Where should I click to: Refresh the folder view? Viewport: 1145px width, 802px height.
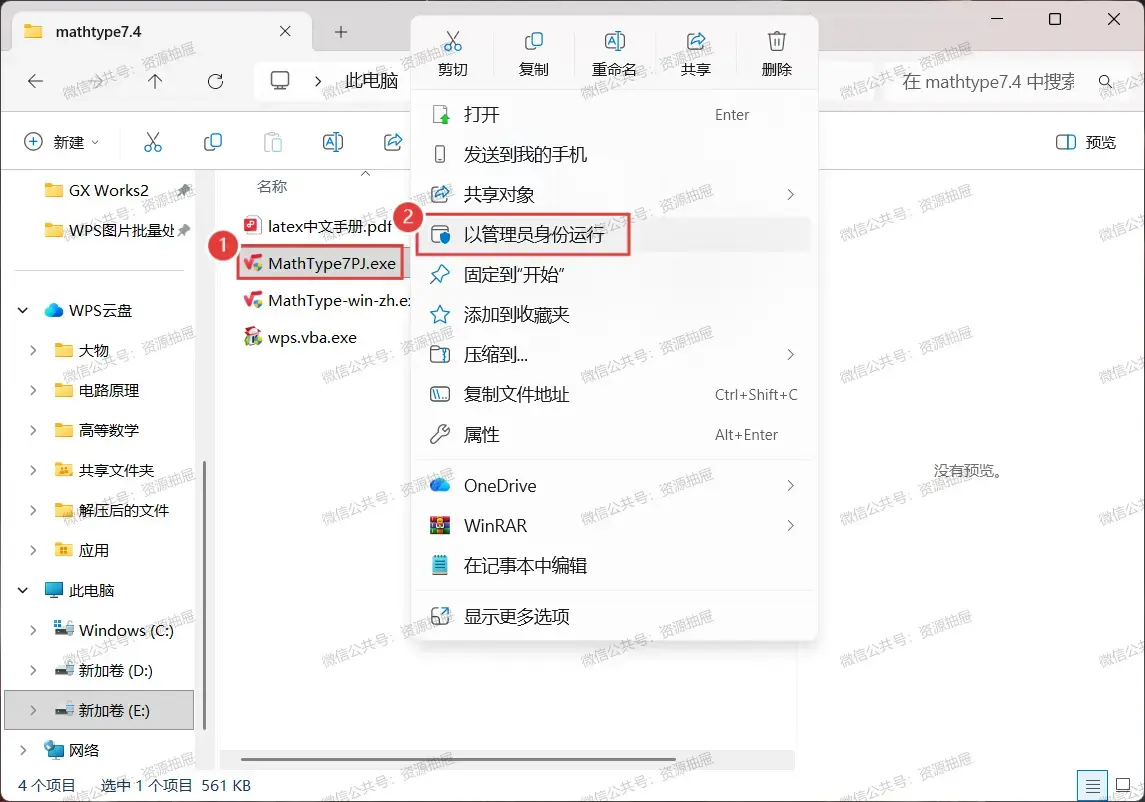(215, 81)
